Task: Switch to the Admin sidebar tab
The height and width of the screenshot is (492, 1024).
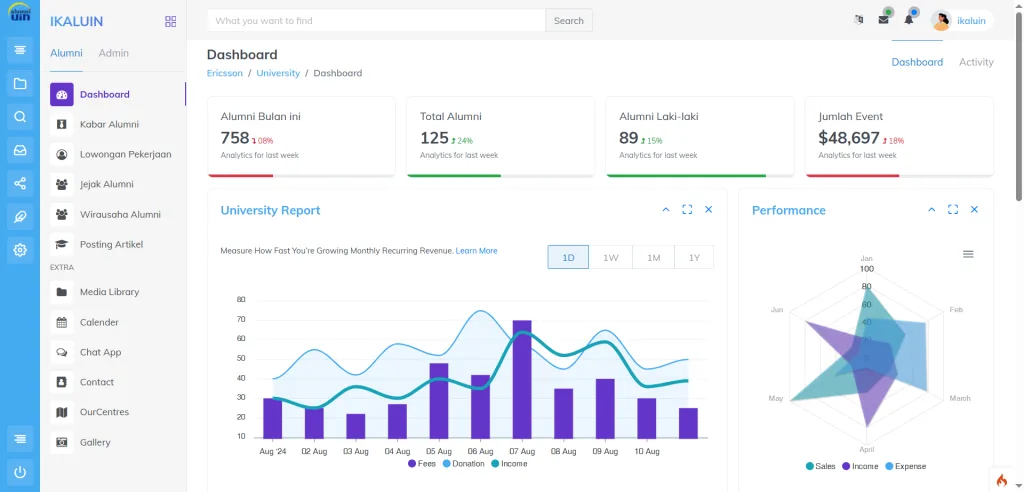Action: click(x=114, y=53)
